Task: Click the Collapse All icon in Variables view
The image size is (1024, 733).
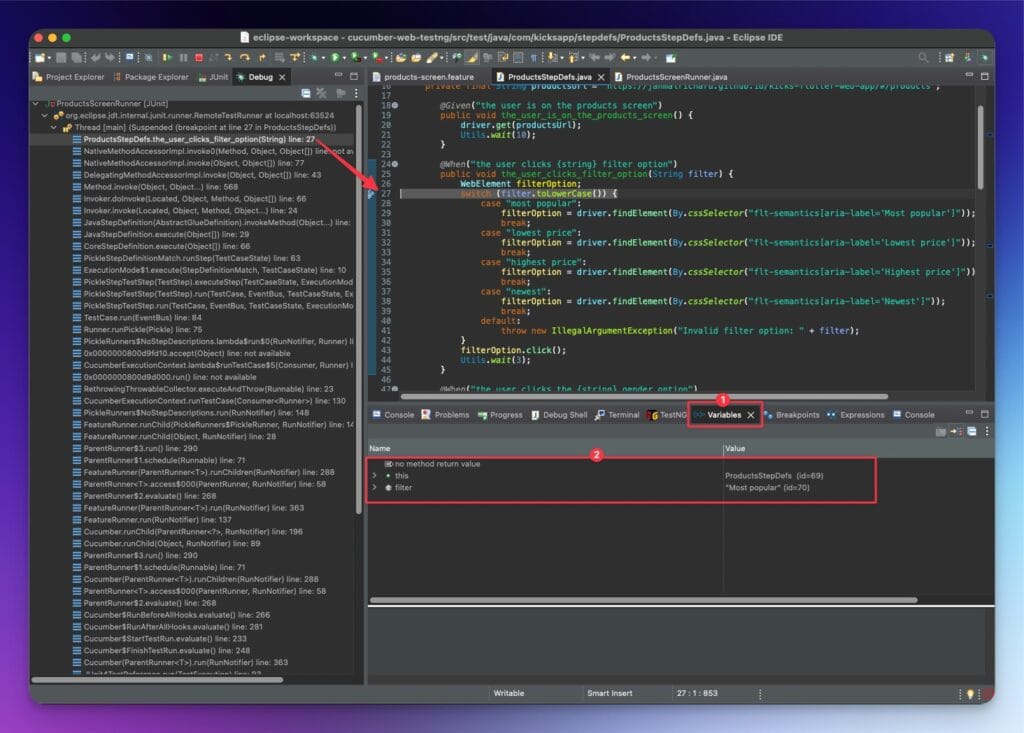Action: 972,431
